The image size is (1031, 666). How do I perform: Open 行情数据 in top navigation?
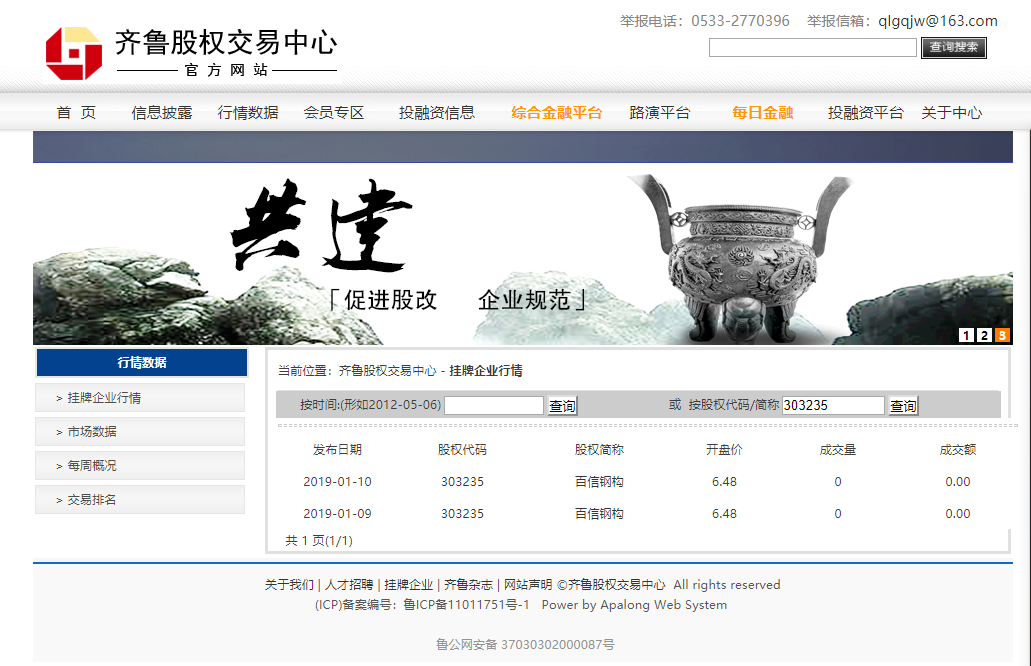click(248, 112)
